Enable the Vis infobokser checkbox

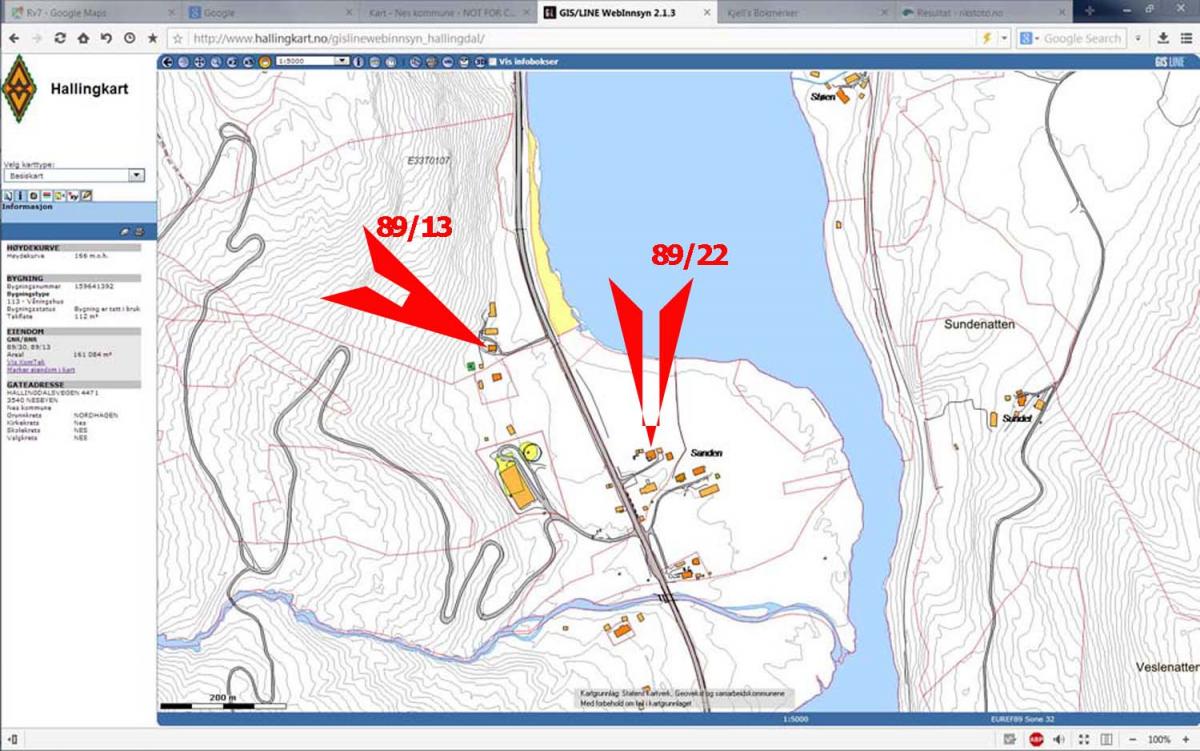(493, 61)
